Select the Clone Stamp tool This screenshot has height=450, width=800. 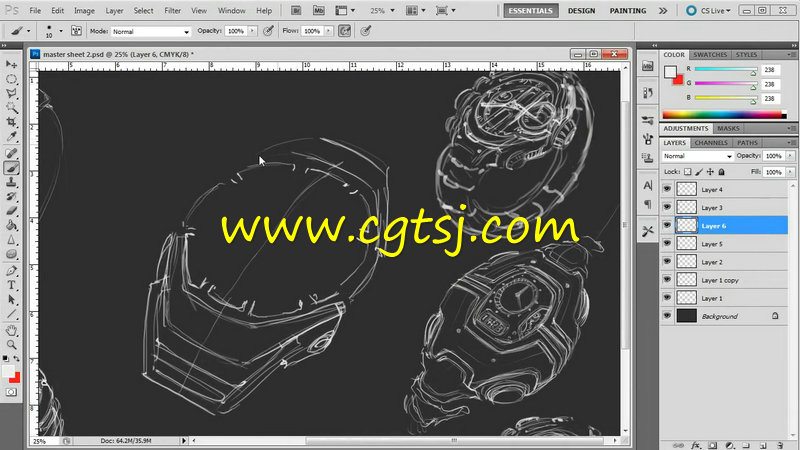tap(11, 182)
